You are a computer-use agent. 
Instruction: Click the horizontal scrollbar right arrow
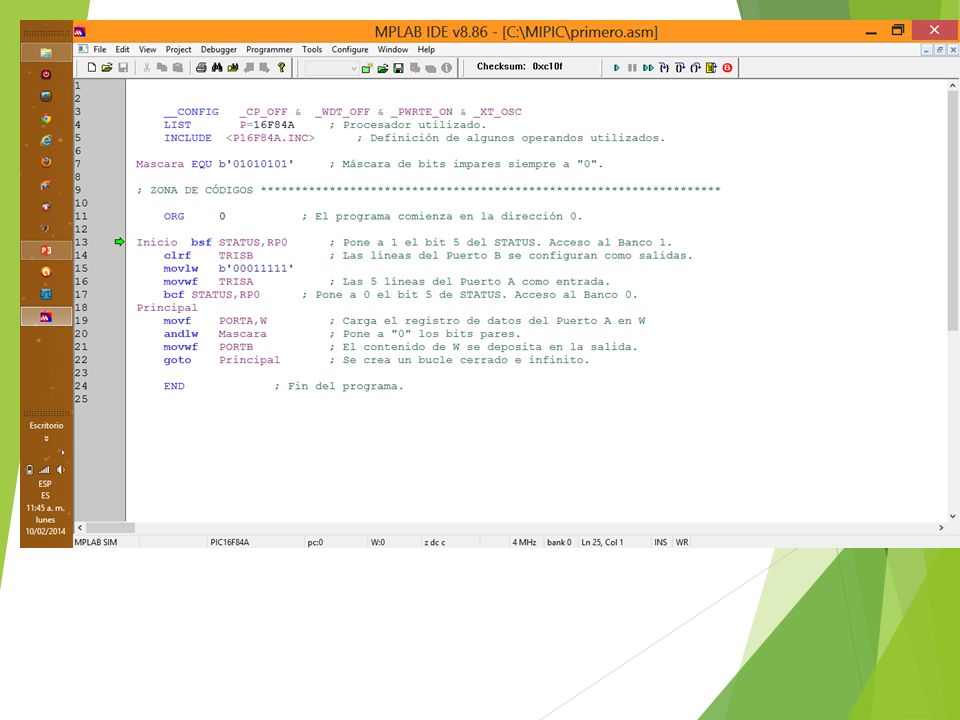(x=941, y=527)
